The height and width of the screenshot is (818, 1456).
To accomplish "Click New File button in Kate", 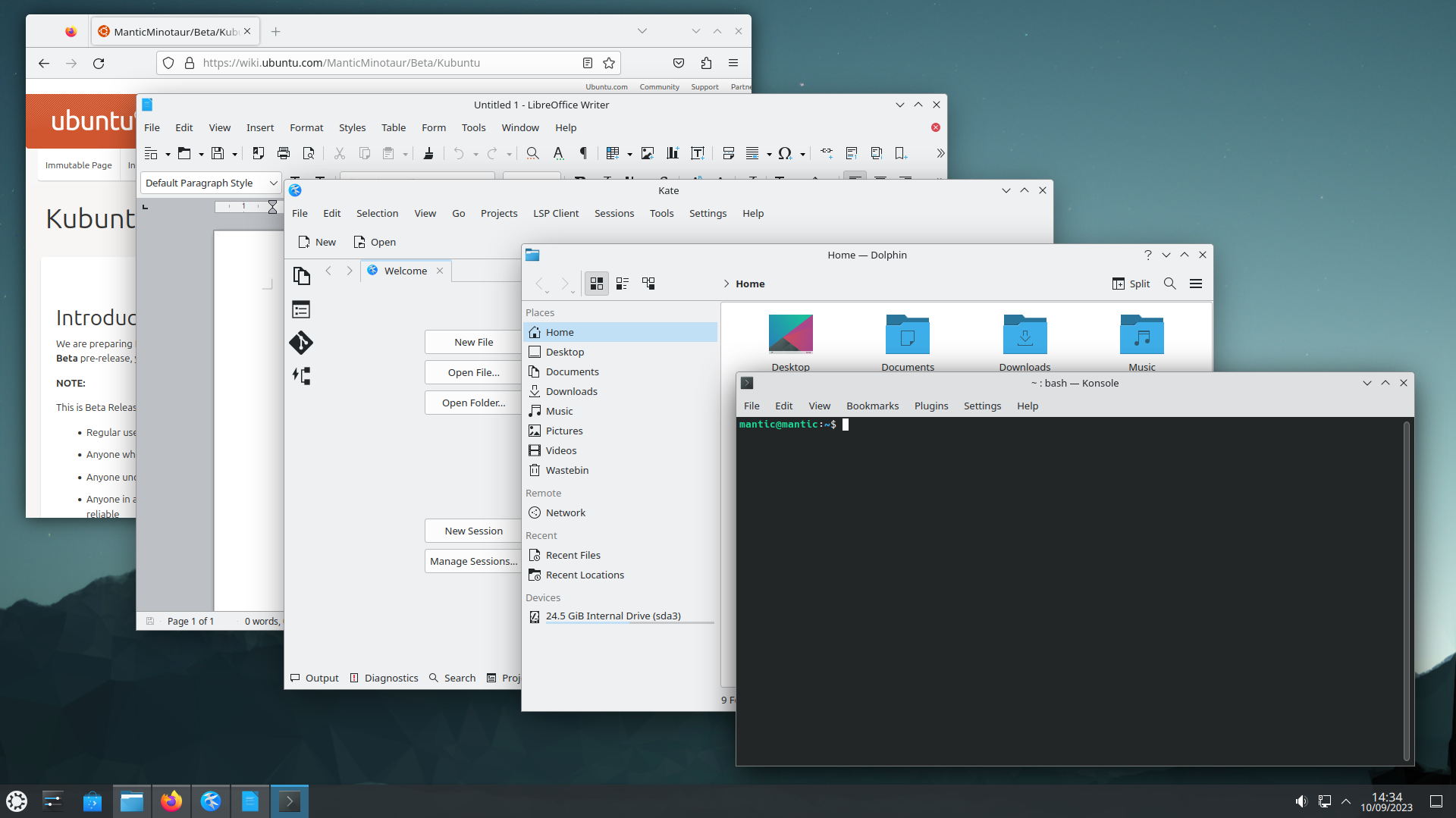I will 473,342.
